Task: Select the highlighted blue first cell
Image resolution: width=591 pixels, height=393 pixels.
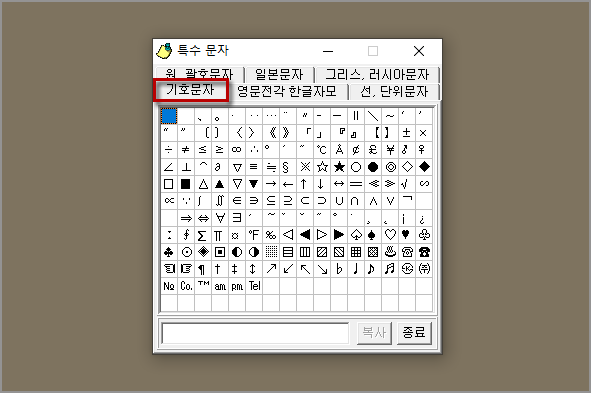Action: (x=169, y=116)
